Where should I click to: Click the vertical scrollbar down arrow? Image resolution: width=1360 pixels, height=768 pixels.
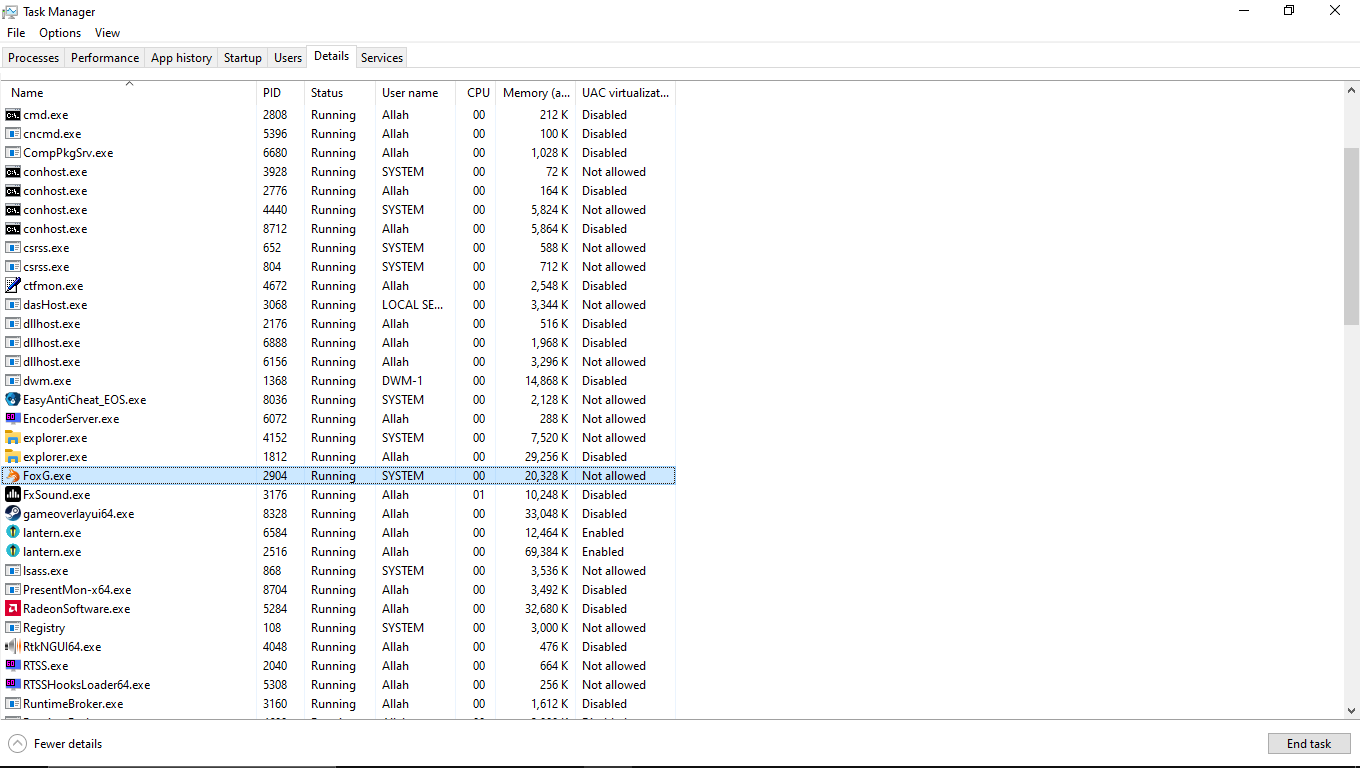[x=1351, y=711]
